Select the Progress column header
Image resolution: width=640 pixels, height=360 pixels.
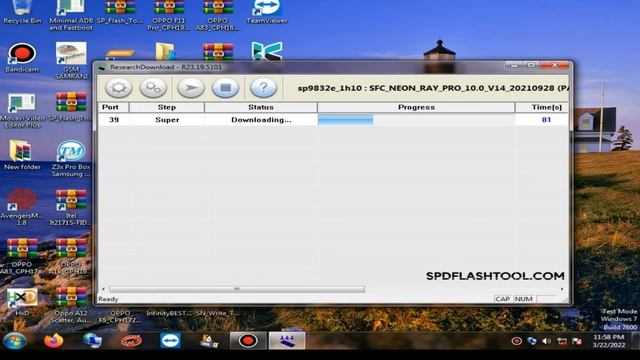[416, 107]
